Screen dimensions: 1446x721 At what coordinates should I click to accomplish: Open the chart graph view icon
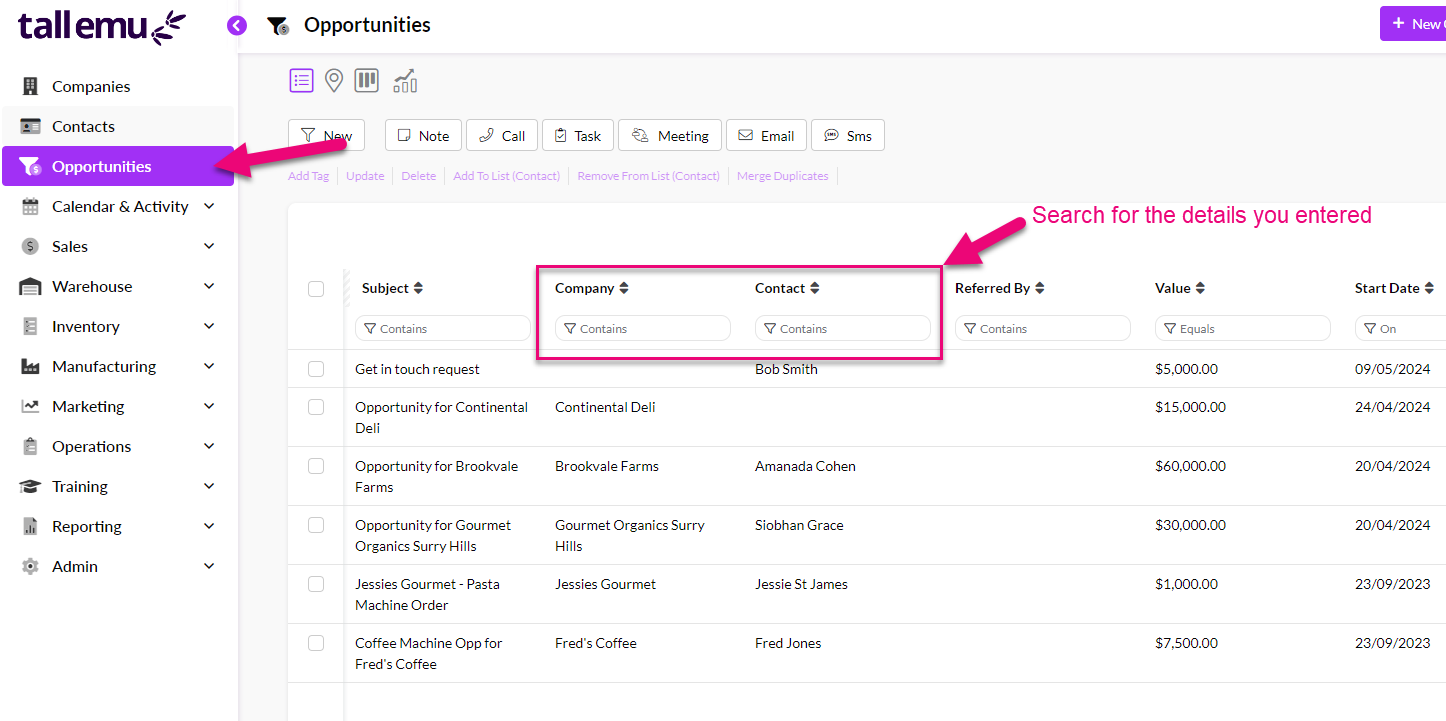[405, 81]
